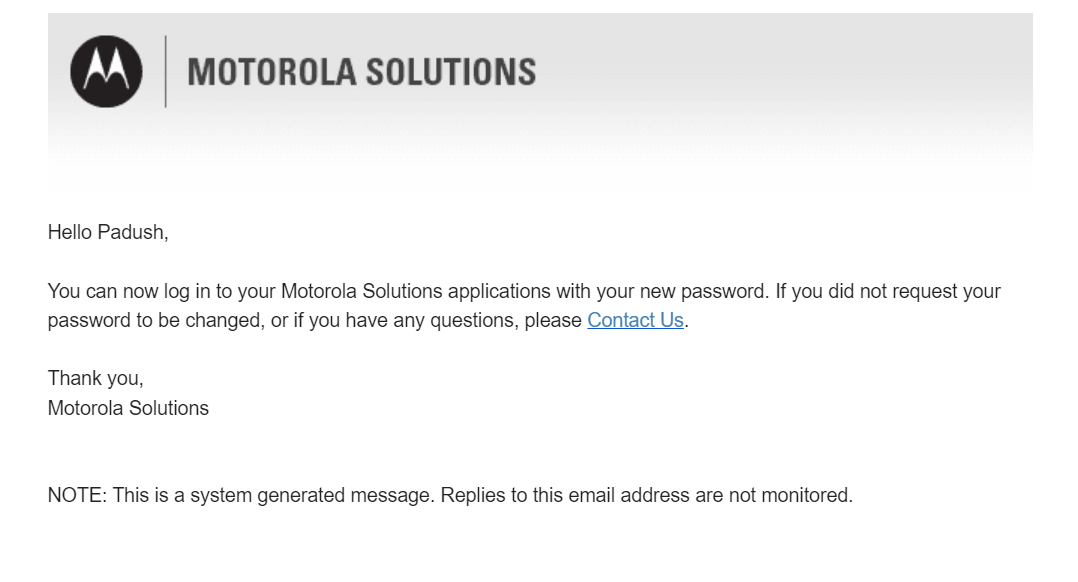Click the word 'MOTOROLA' in the header
The height and width of the screenshot is (582, 1078).
coord(272,72)
